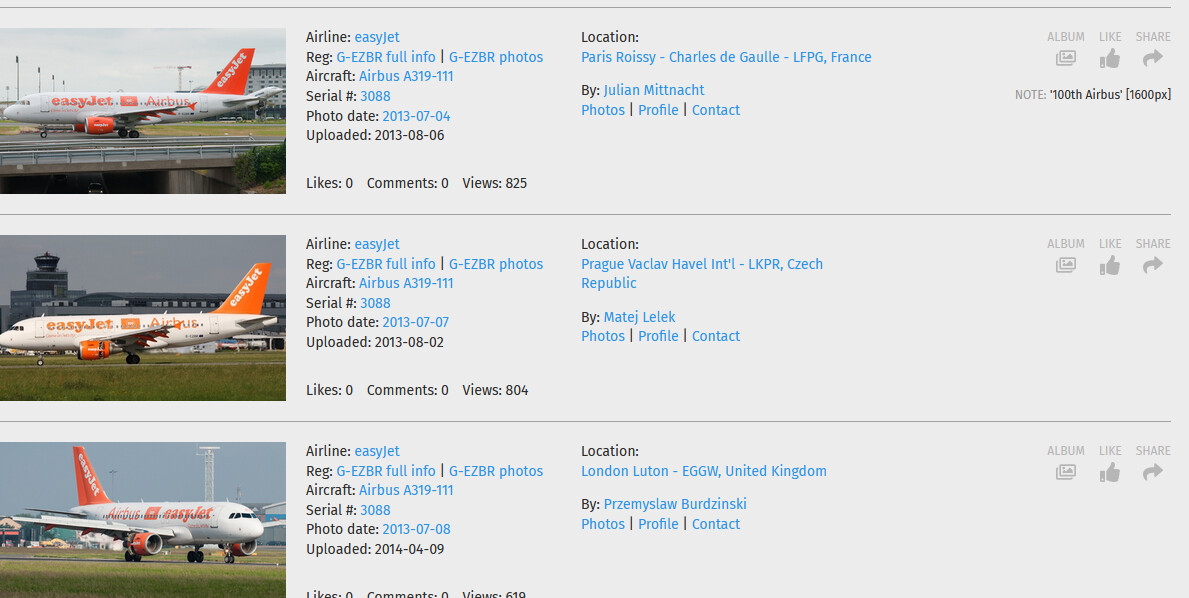This screenshot has height=598, width=1189.
Task: Share the London Luton photo
Action: point(1153,473)
